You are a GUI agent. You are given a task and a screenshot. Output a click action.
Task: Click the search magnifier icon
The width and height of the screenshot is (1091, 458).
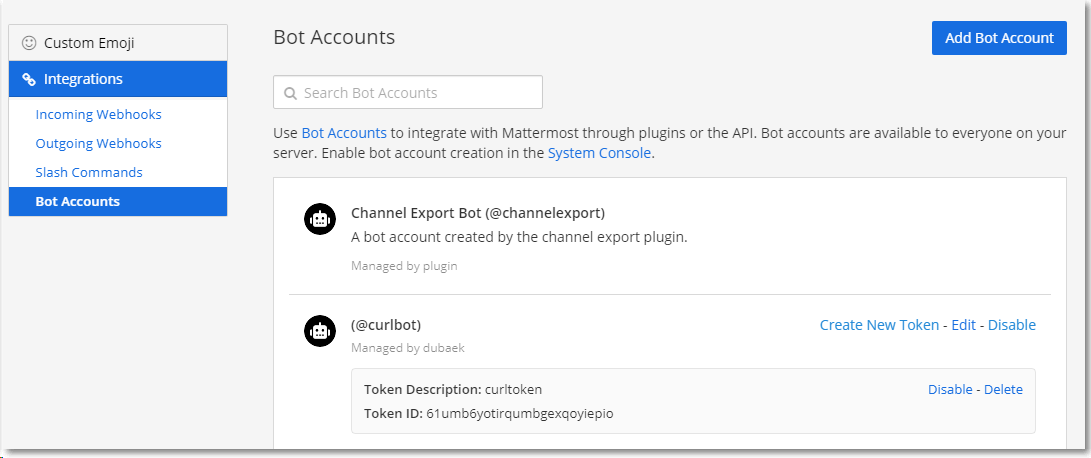pos(290,93)
